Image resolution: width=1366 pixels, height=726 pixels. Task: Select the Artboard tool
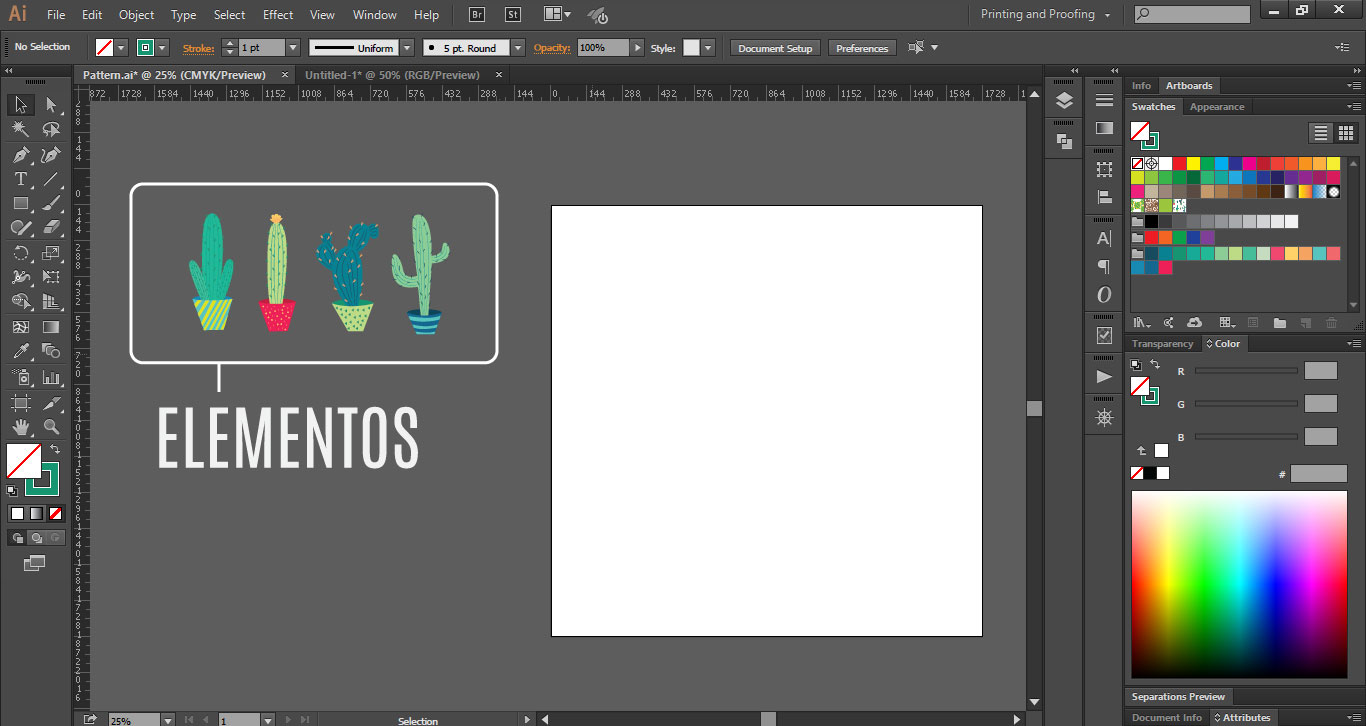pyautogui.click(x=21, y=403)
